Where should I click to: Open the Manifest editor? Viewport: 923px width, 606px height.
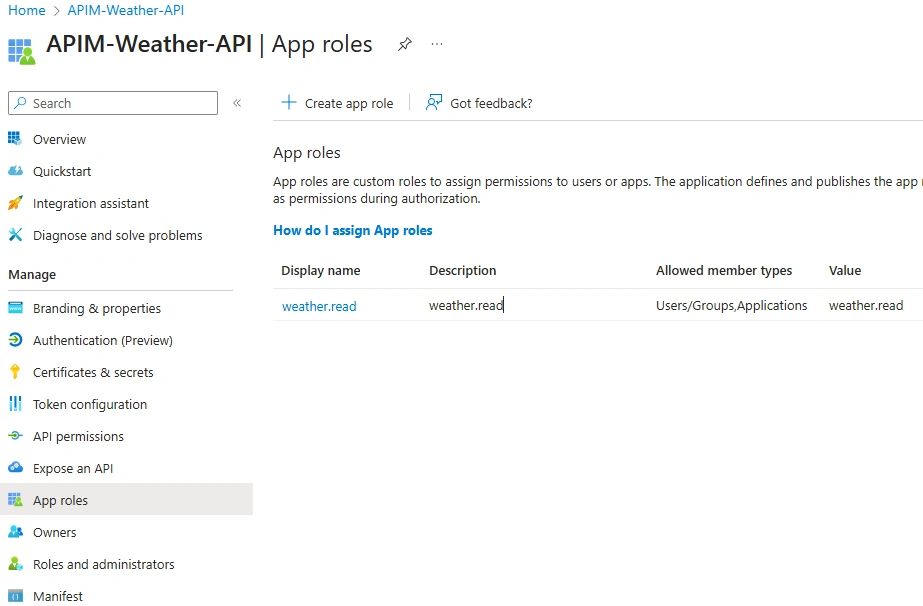[58, 596]
